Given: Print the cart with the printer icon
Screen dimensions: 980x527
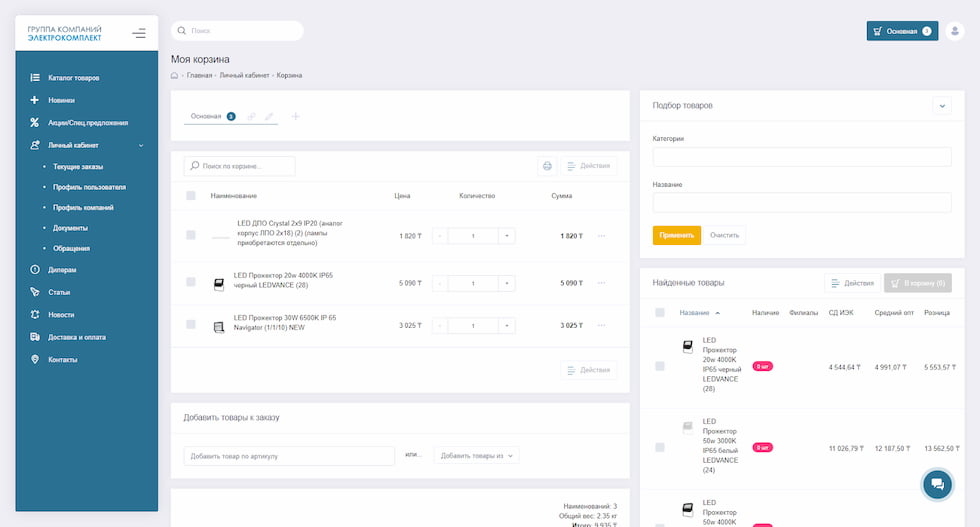Looking at the screenshot, I should click(x=547, y=166).
